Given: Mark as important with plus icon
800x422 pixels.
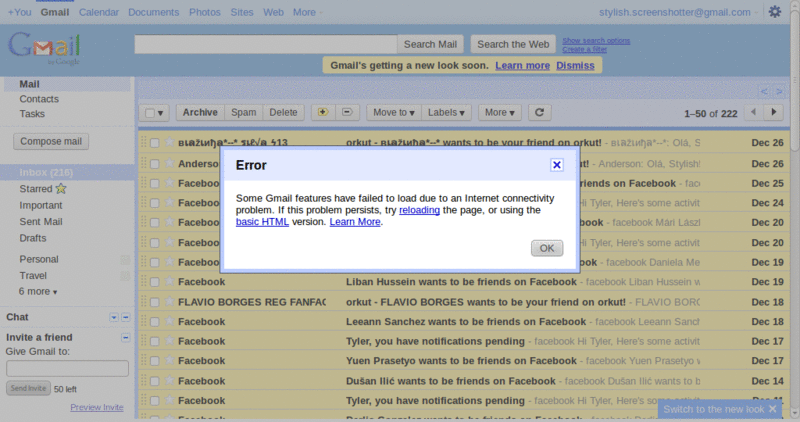Looking at the screenshot, I should [323, 112].
